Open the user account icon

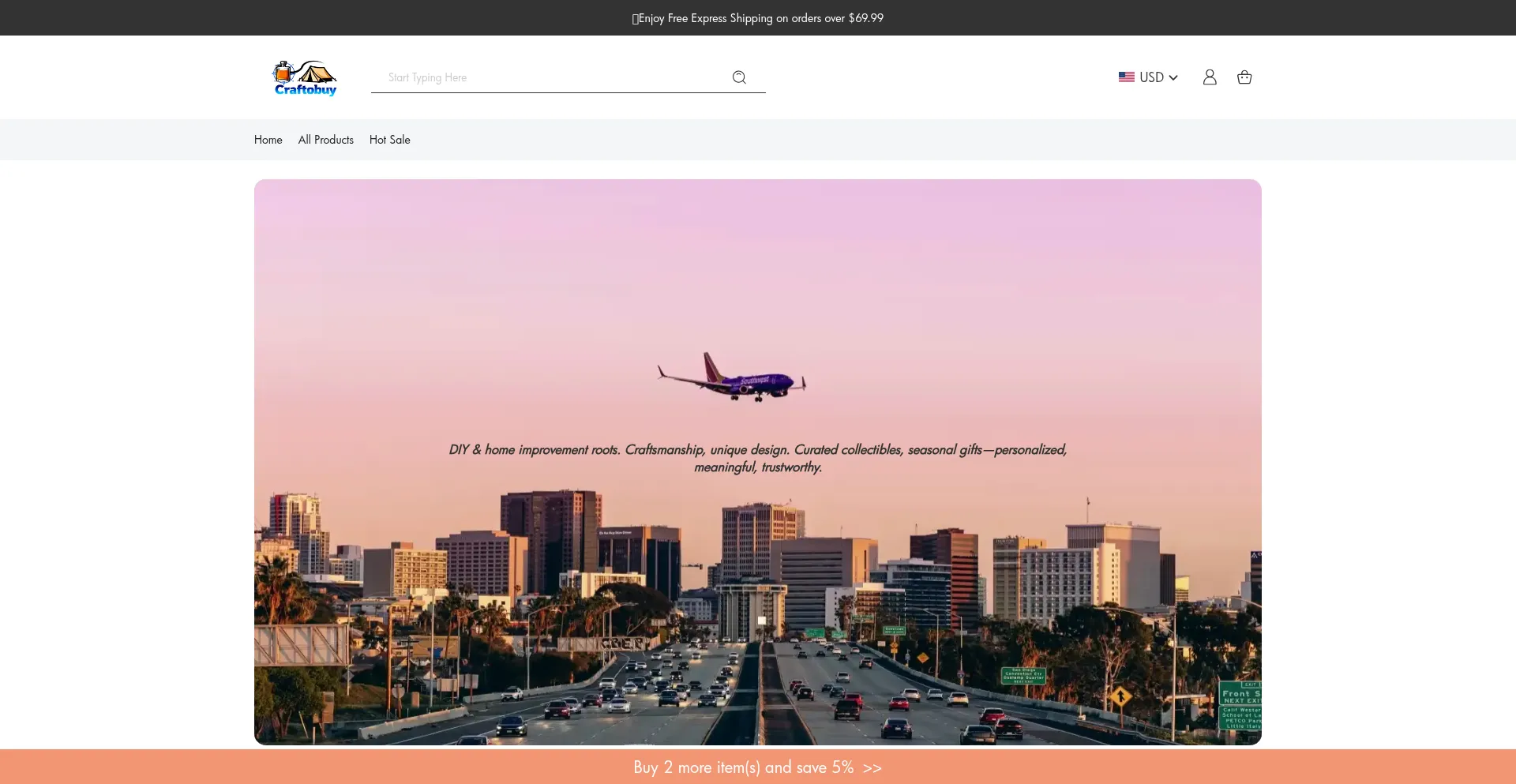pyautogui.click(x=1209, y=77)
